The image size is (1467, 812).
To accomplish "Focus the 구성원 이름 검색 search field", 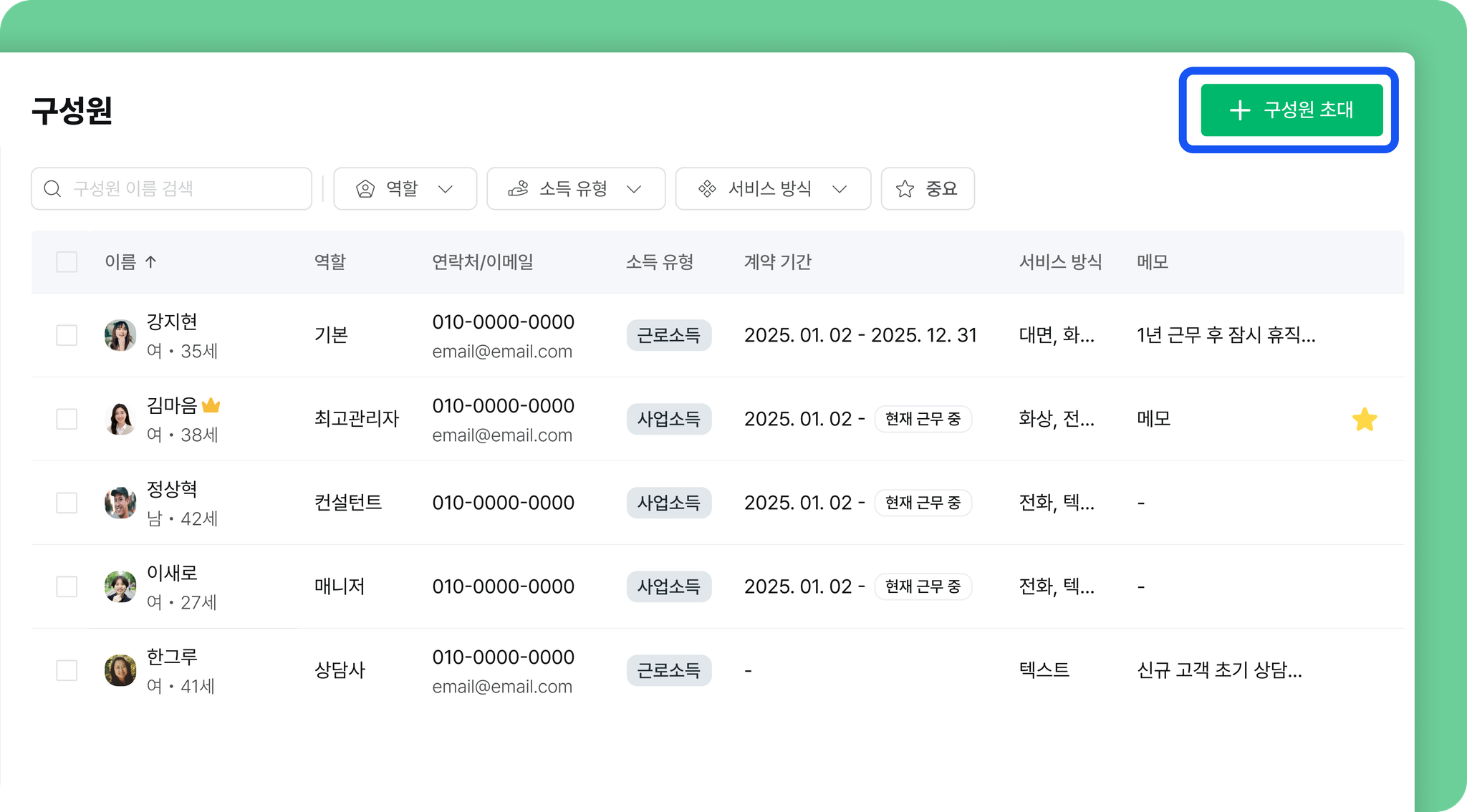I will coord(171,188).
